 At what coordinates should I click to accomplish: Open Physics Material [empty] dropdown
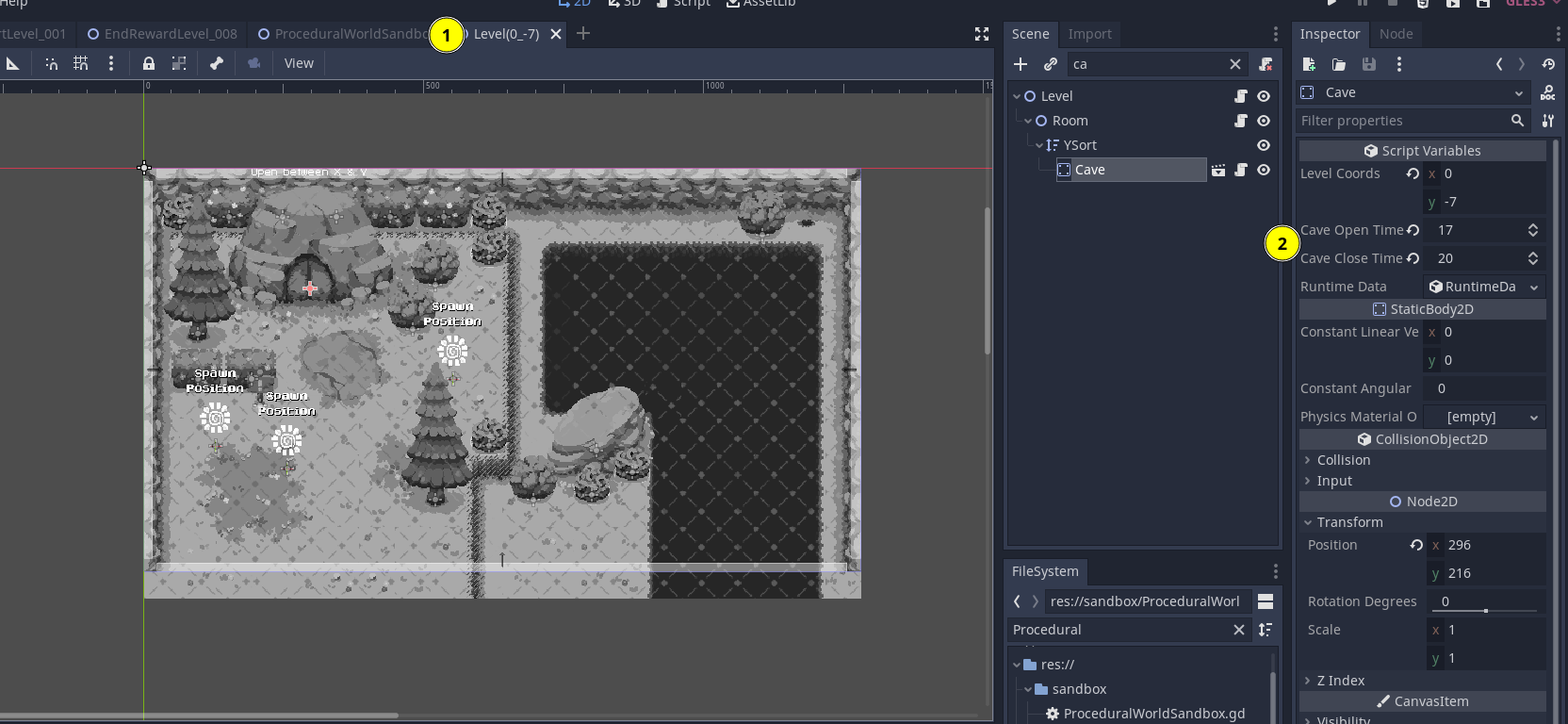(x=1483, y=417)
